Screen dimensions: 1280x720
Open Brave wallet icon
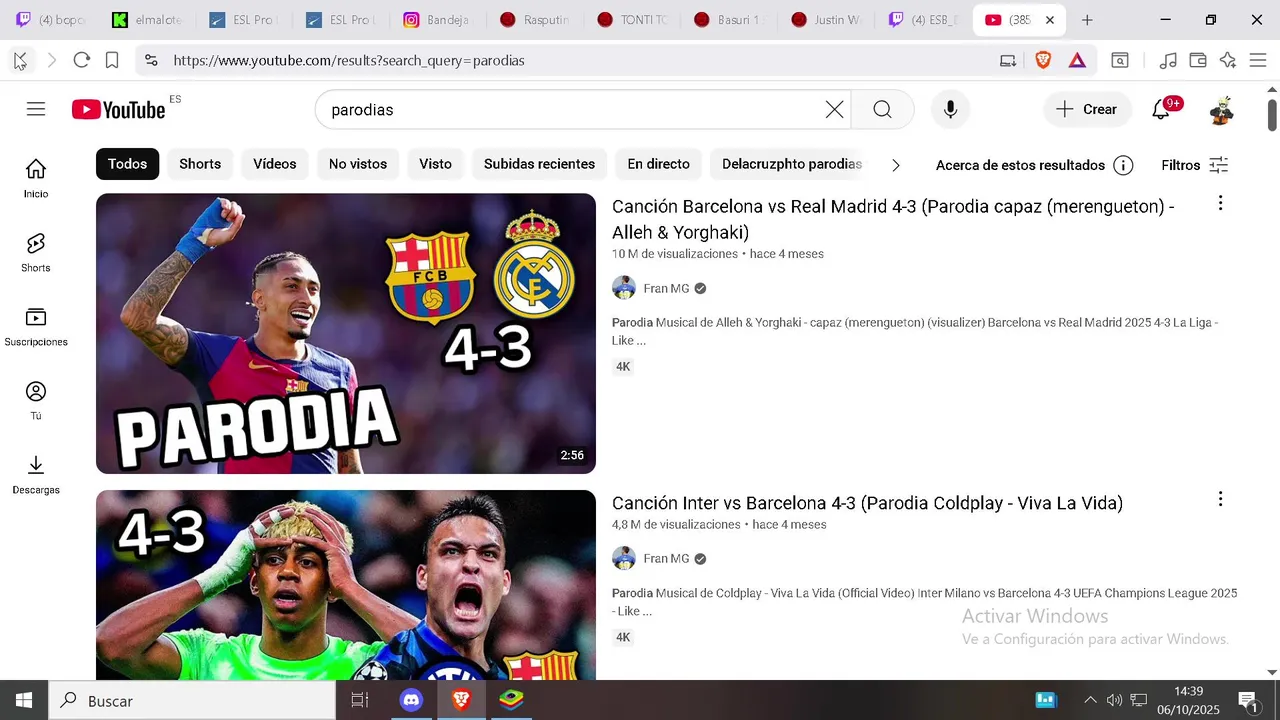click(1198, 60)
